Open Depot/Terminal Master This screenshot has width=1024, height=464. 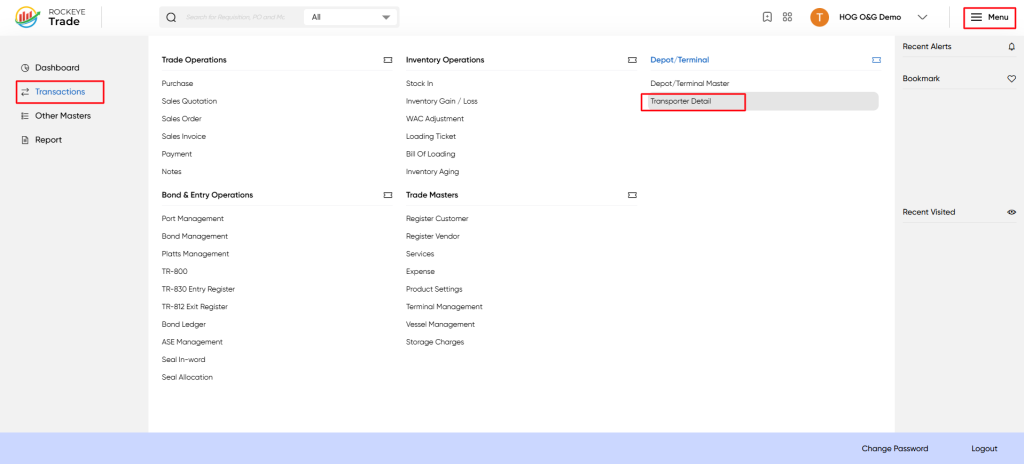pyautogui.click(x=690, y=84)
